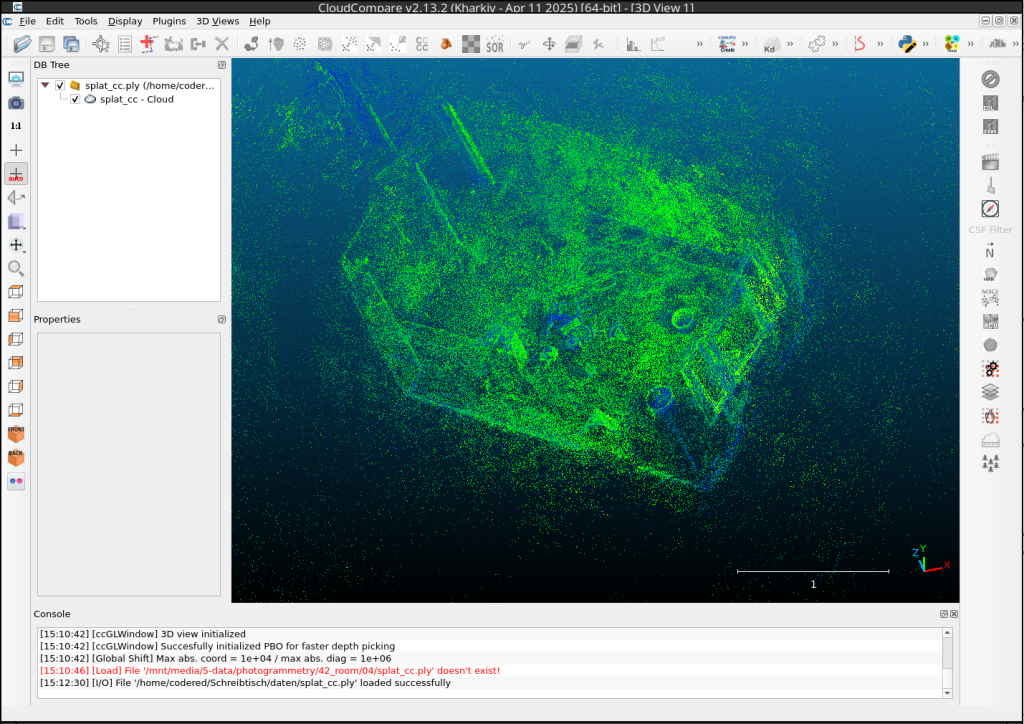The height and width of the screenshot is (724, 1024).
Task: Click the Delete X icon in toolbar
Action: pyautogui.click(x=222, y=44)
